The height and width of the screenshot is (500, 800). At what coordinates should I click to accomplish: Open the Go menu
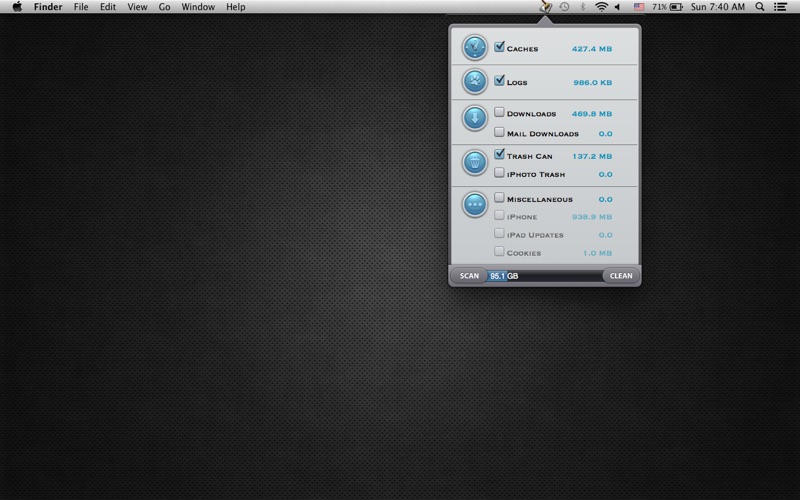pyautogui.click(x=164, y=7)
